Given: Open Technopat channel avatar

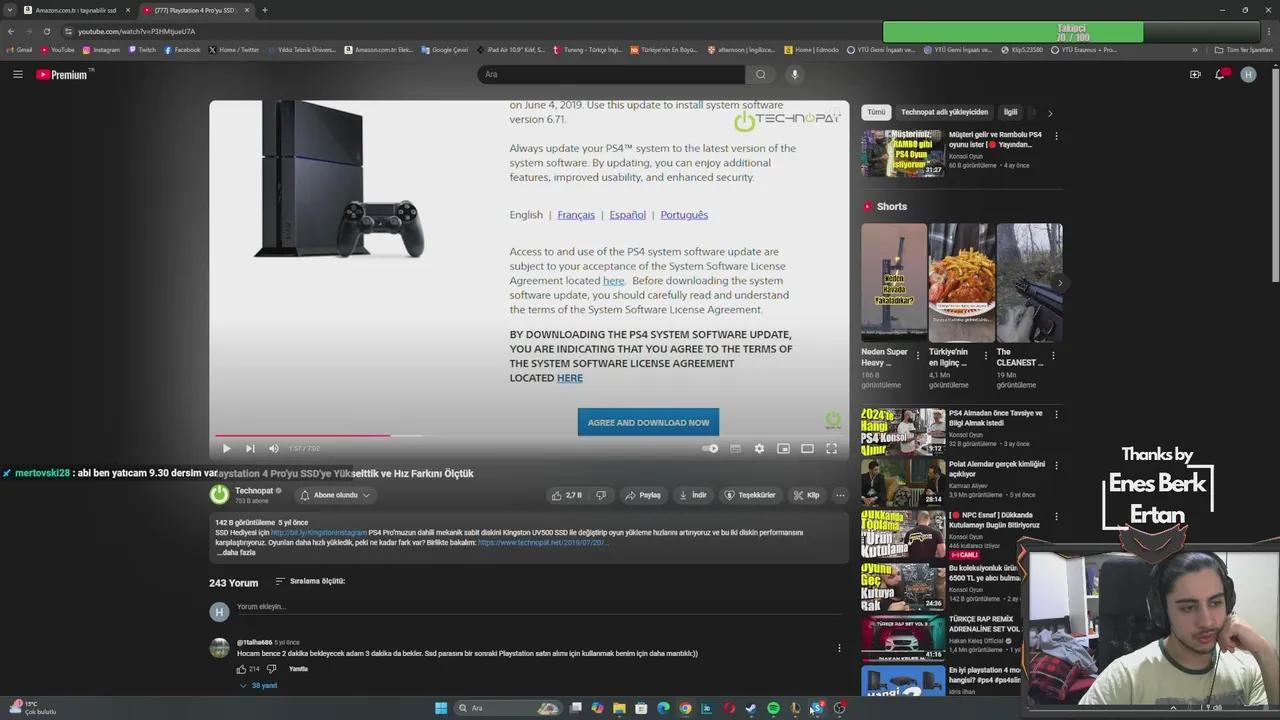Looking at the screenshot, I should click(x=219, y=494).
